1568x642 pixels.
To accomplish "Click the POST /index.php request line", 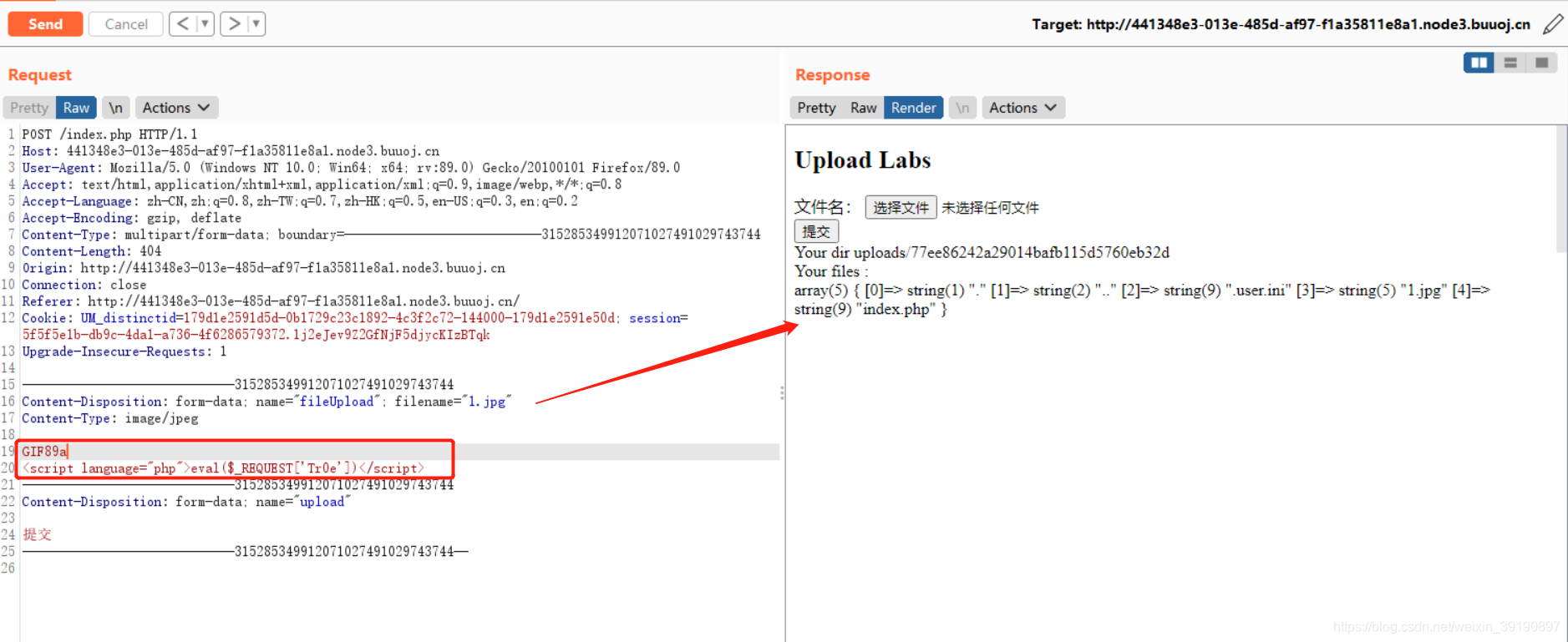I will point(109,134).
